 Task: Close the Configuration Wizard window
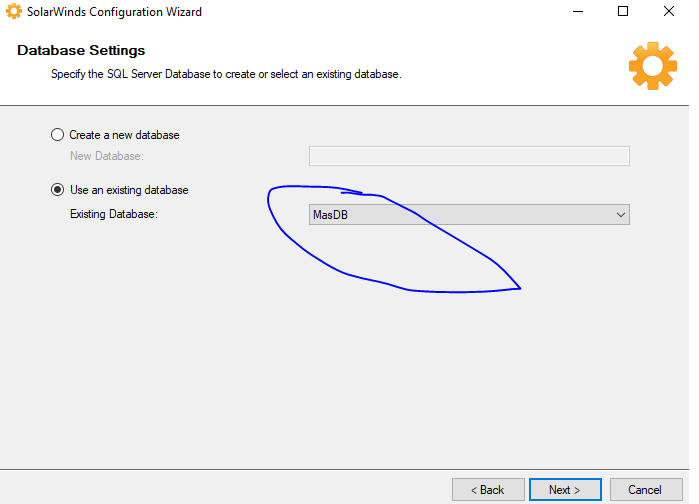tap(669, 11)
